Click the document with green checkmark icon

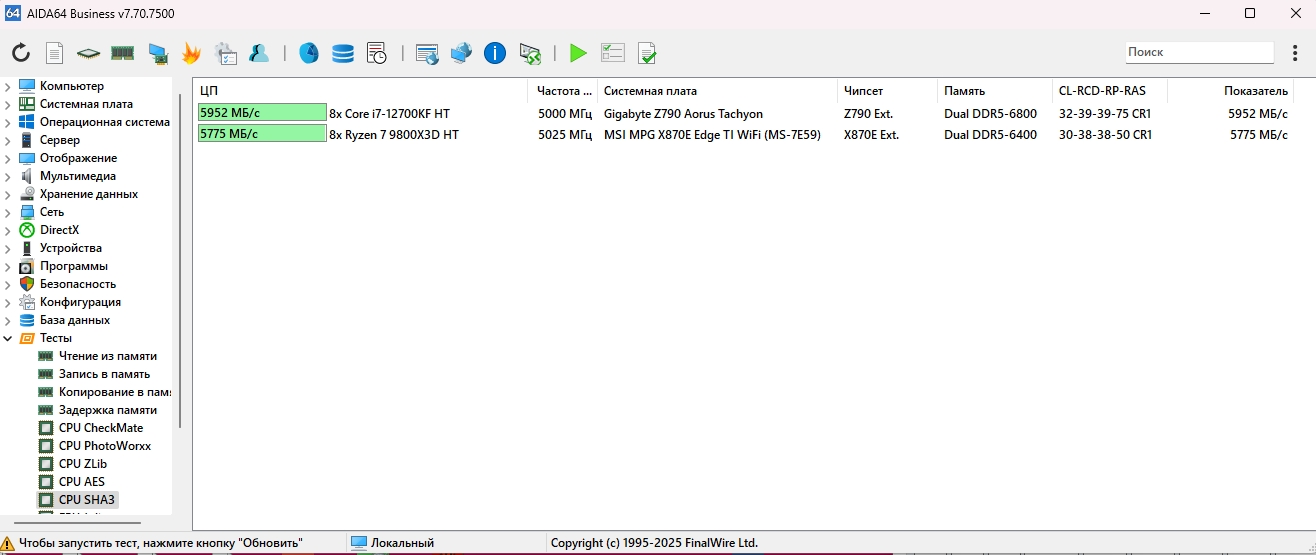pyautogui.click(x=647, y=53)
